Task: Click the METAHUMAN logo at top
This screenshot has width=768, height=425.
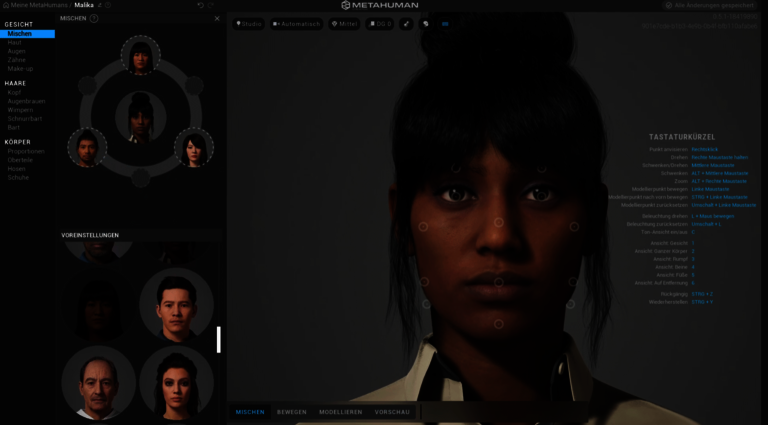Action: coord(380,5)
